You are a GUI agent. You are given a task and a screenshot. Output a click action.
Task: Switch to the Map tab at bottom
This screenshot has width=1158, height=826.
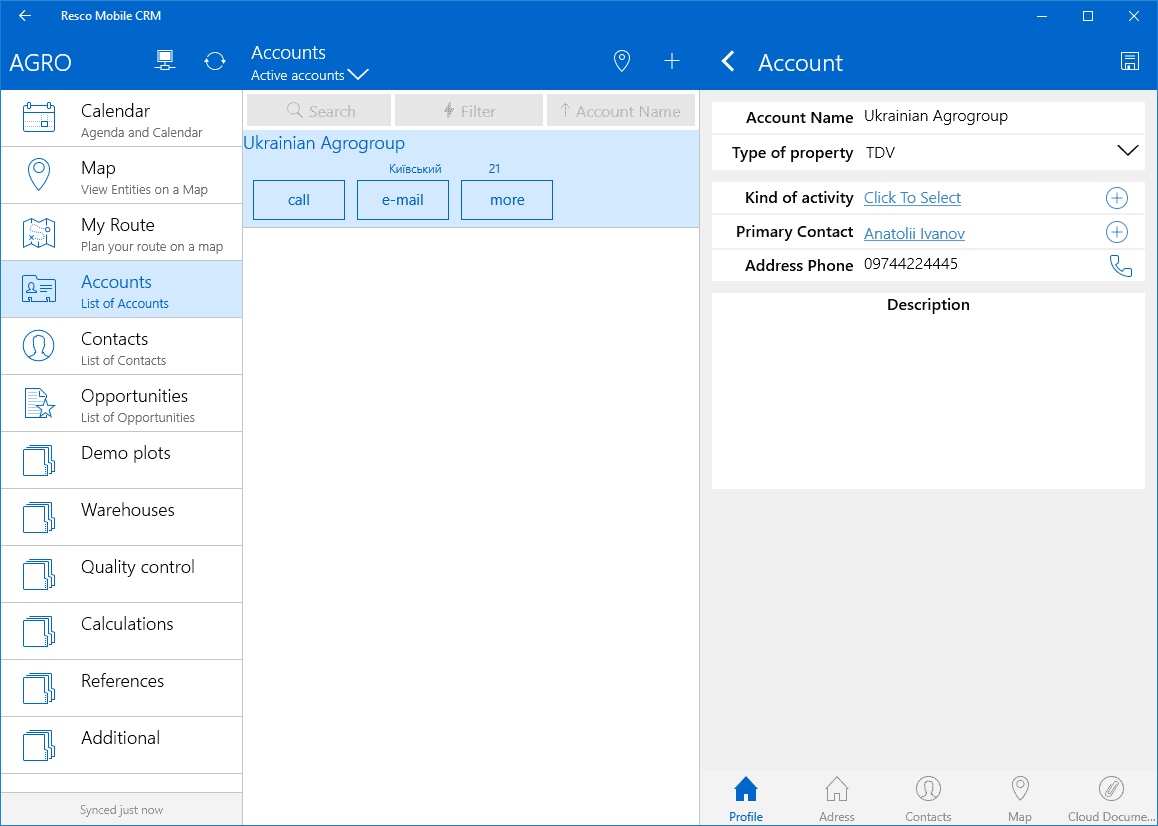(1020, 799)
